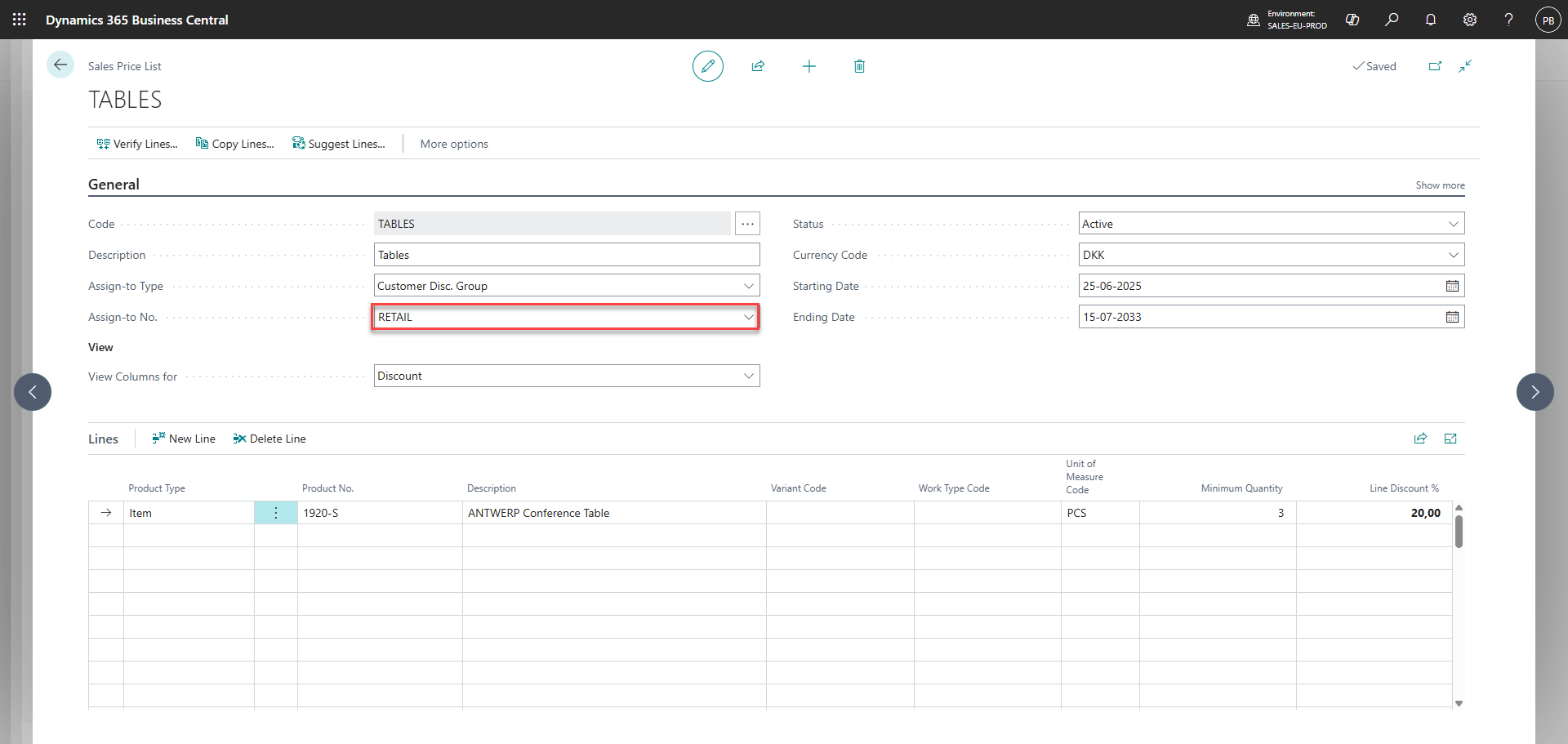
Task: Share the price list page
Action: pyautogui.click(x=758, y=66)
